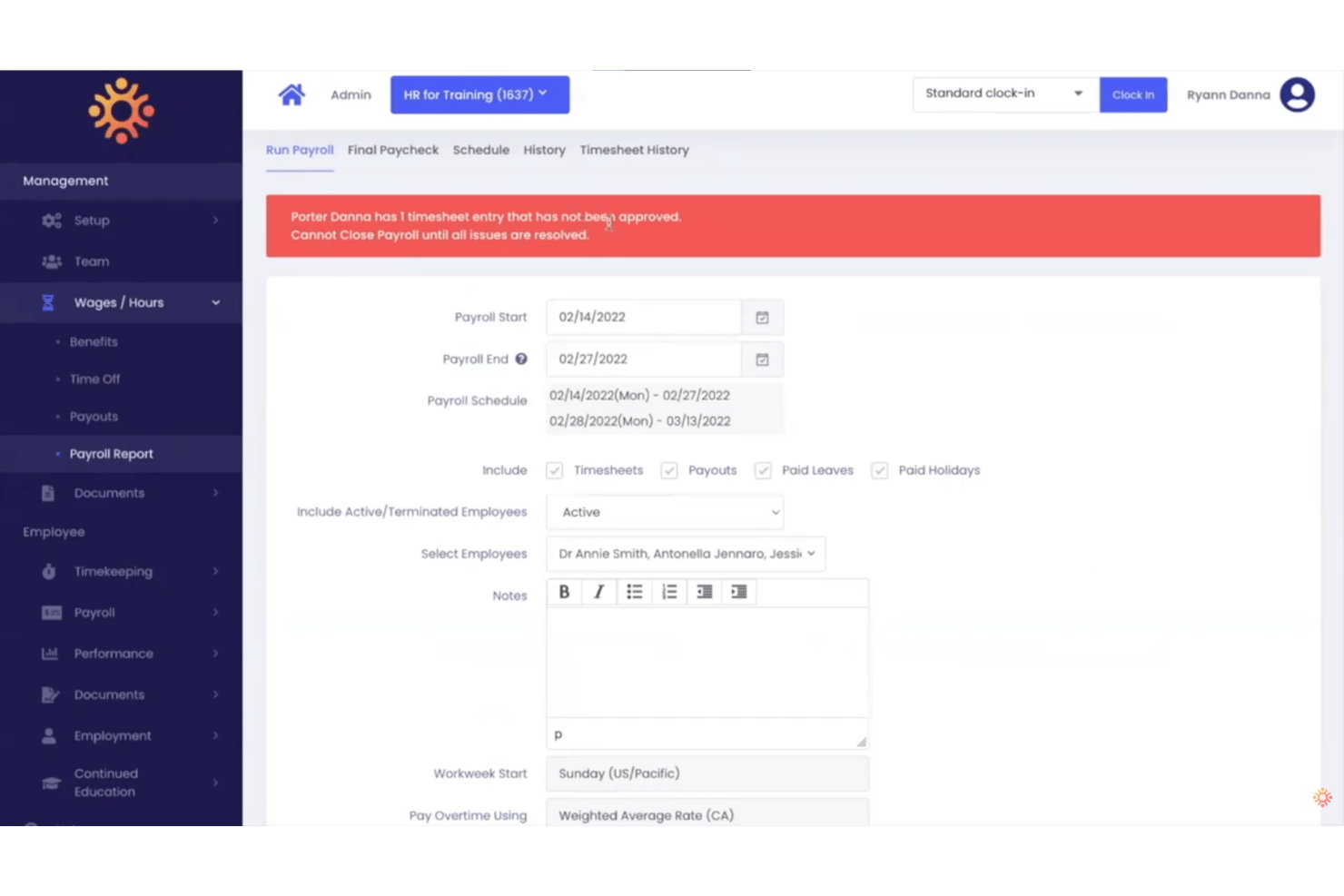The image size is (1344, 896).
Task: Click the Workweek Start Sunday field
Action: click(707, 773)
